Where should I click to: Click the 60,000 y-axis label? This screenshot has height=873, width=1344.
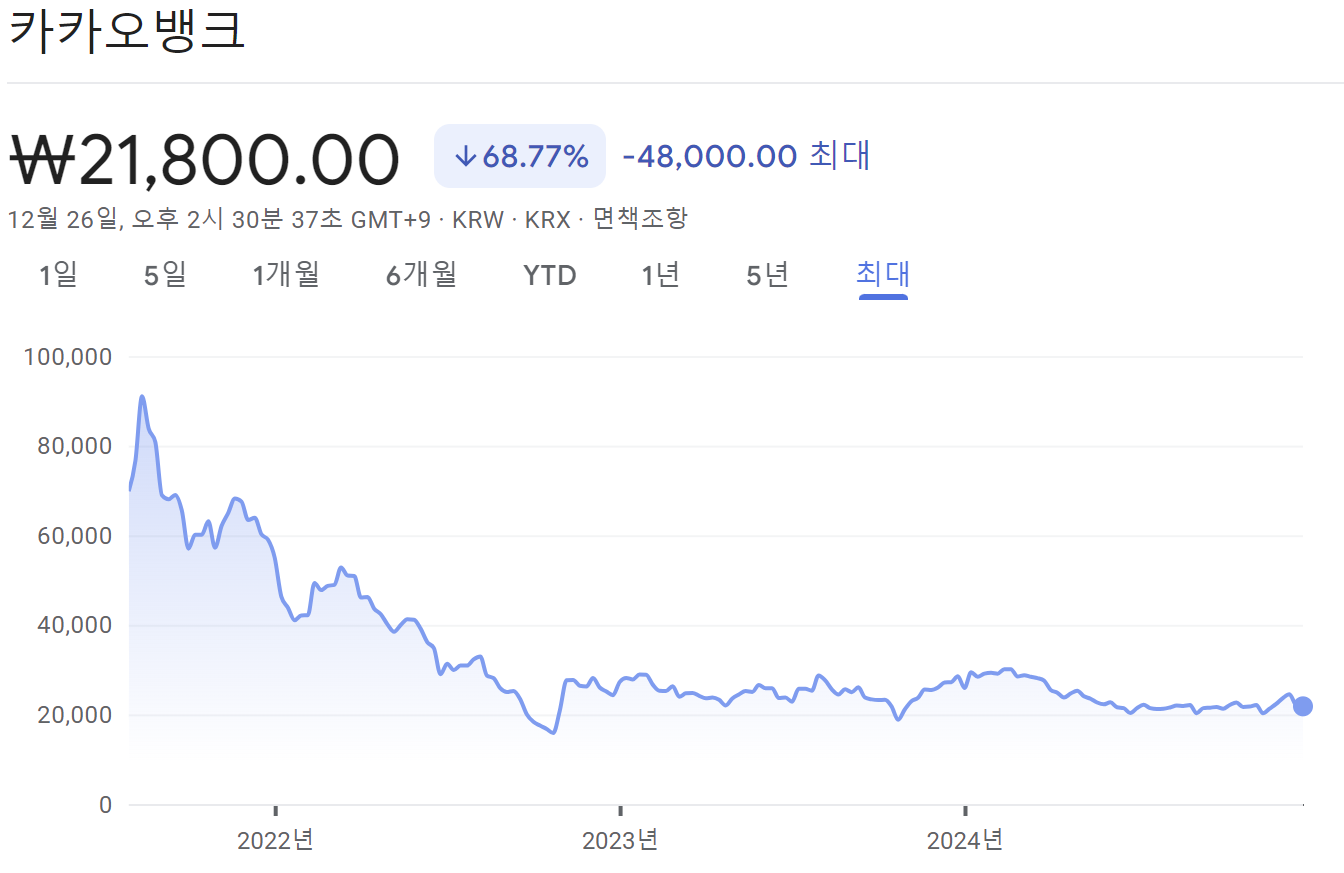[75, 536]
